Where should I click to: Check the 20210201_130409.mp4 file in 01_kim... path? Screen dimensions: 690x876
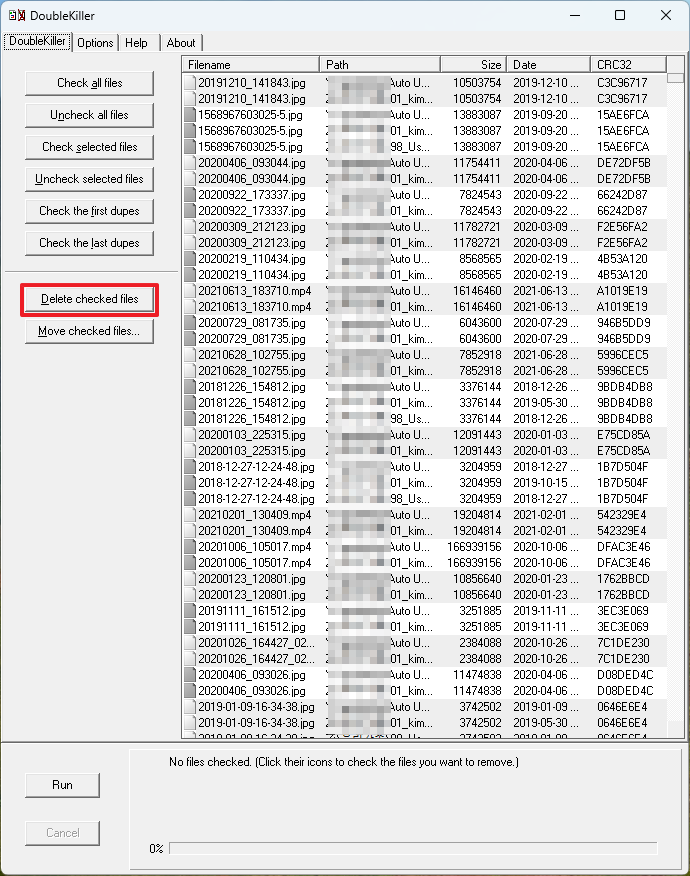(x=190, y=531)
